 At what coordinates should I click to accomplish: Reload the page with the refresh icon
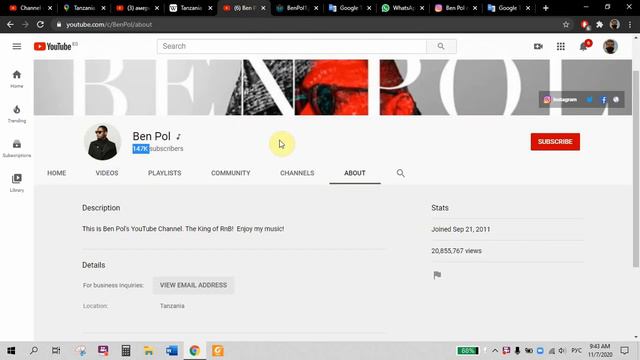tap(40, 24)
